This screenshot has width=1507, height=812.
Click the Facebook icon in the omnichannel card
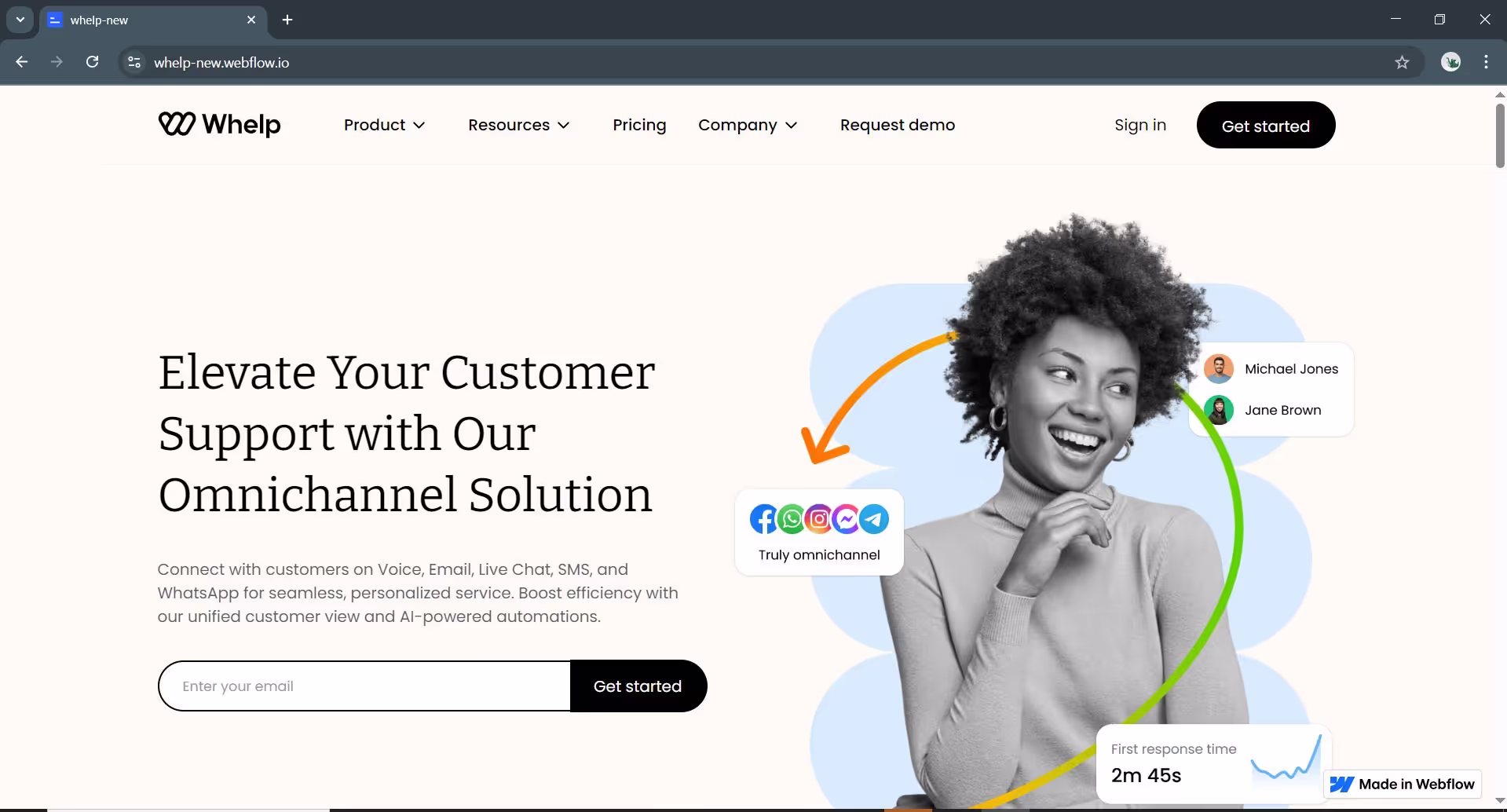tap(763, 519)
